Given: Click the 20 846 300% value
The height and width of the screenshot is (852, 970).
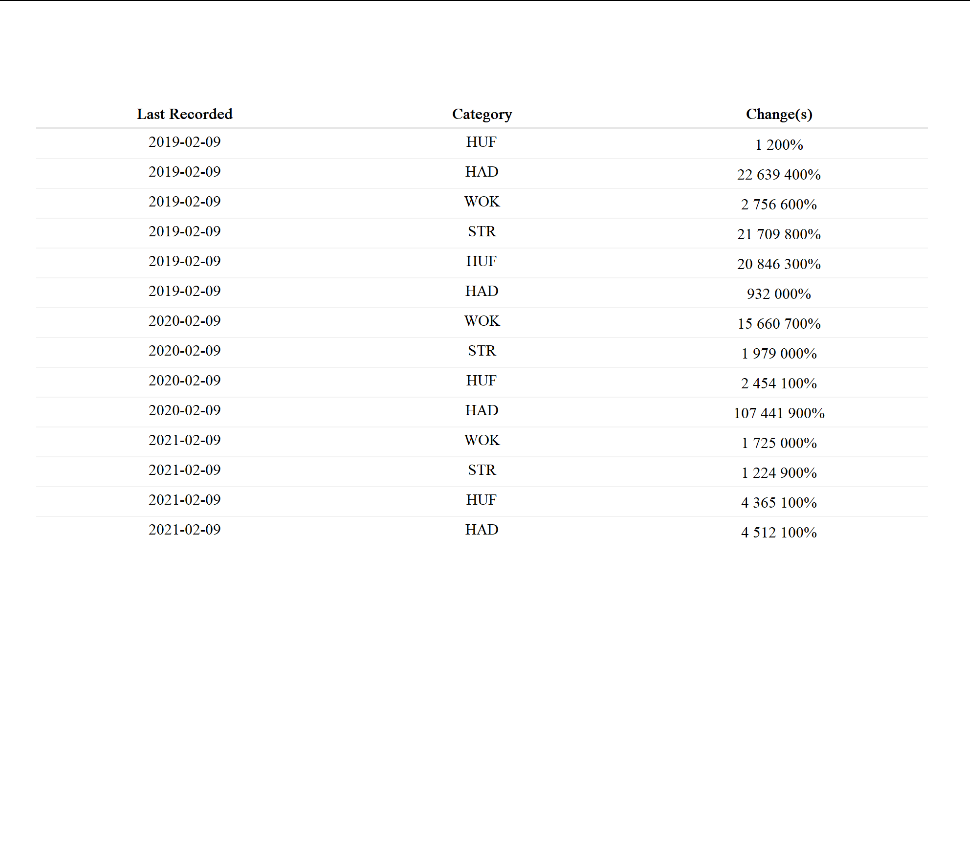Looking at the screenshot, I should (x=778, y=264).
